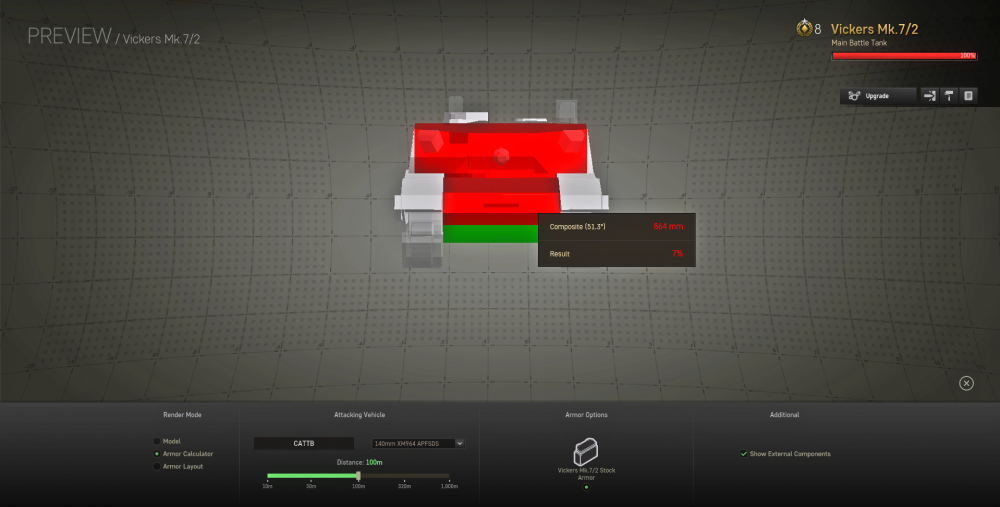
Task: Click the arrow-into-panel icon beside Upgrade
Action: pos(929,96)
